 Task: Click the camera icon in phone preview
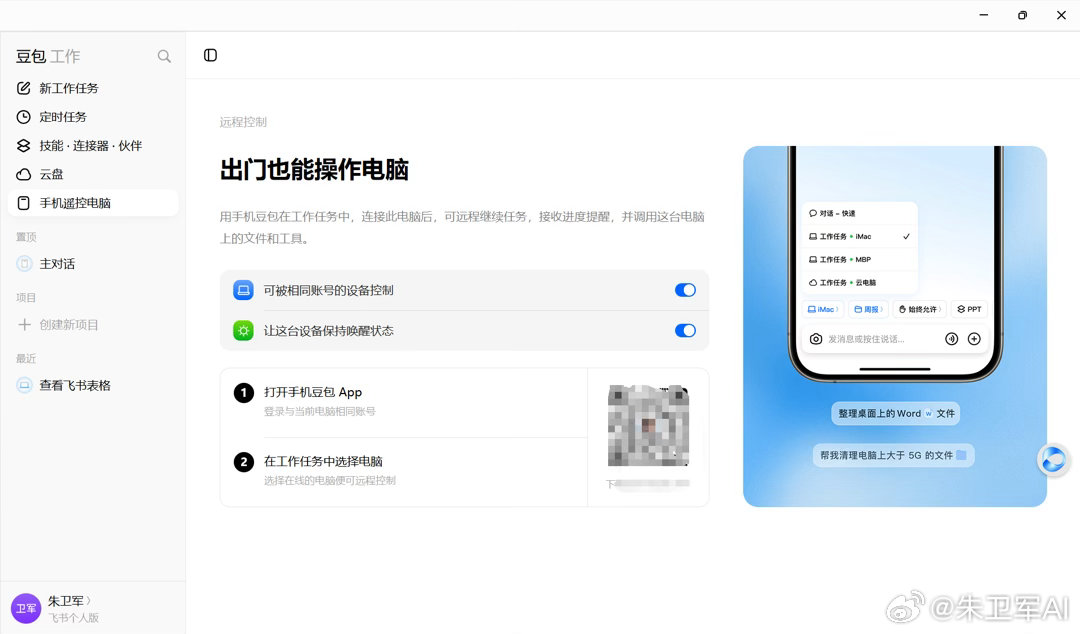[816, 339]
